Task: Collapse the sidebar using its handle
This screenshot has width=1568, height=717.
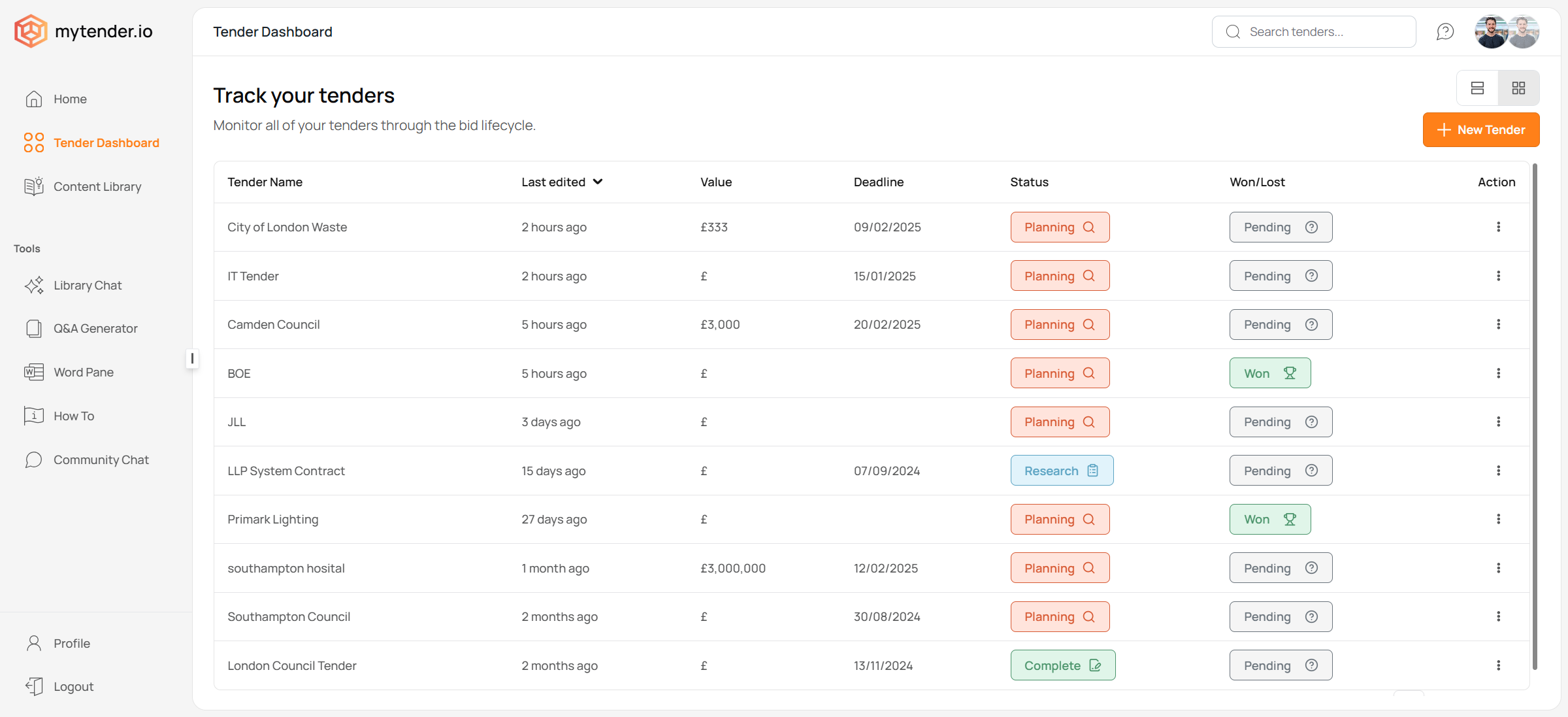Action: (x=192, y=358)
